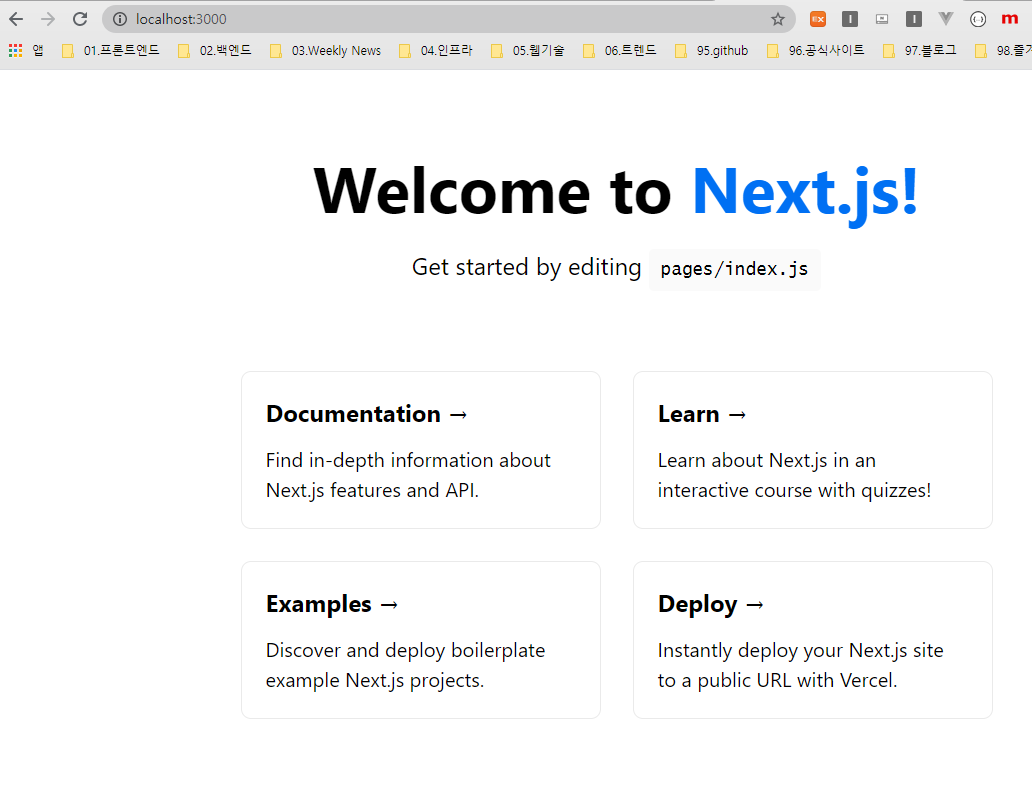
Task: Click the 'Get started by editing' text
Action: click(527, 267)
